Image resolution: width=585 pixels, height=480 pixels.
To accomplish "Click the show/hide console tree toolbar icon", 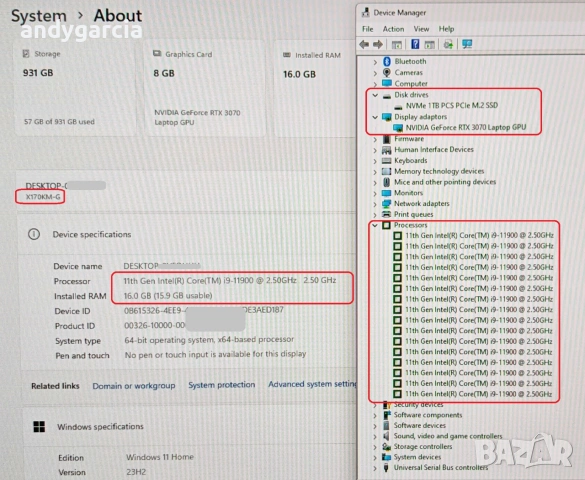I will click(x=397, y=45).
